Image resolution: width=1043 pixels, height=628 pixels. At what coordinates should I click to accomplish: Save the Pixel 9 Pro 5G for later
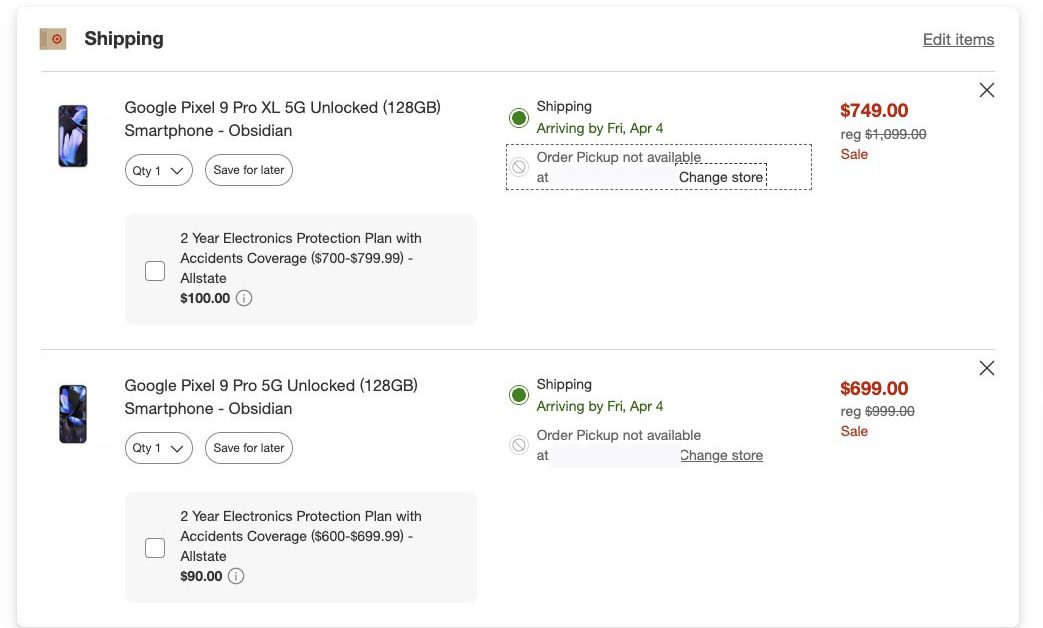pyautogui.click(x=249, y=448)
